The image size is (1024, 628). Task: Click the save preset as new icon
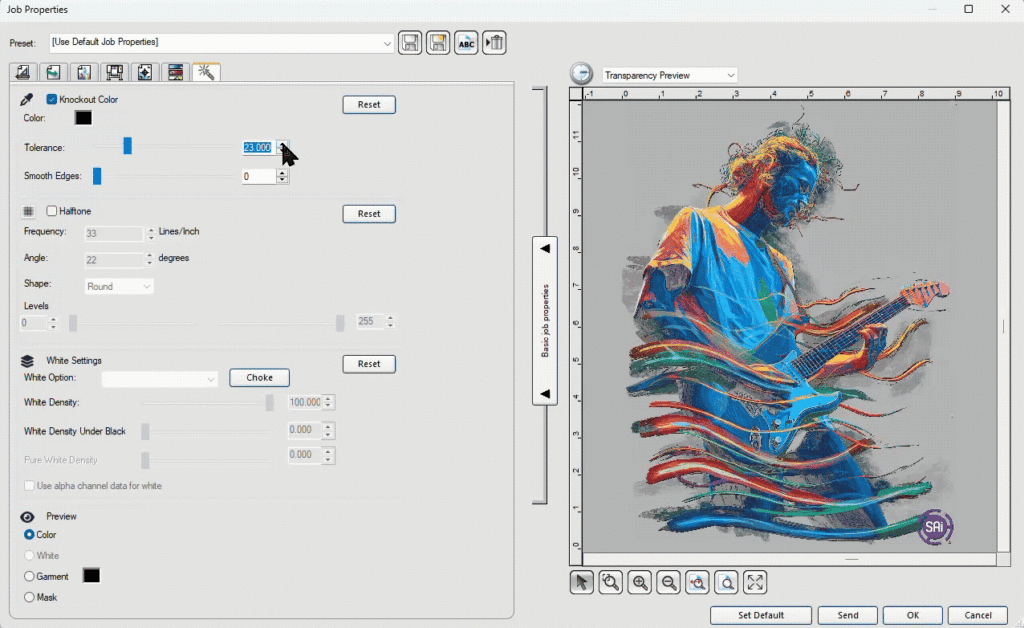click(x=437, y=42)
